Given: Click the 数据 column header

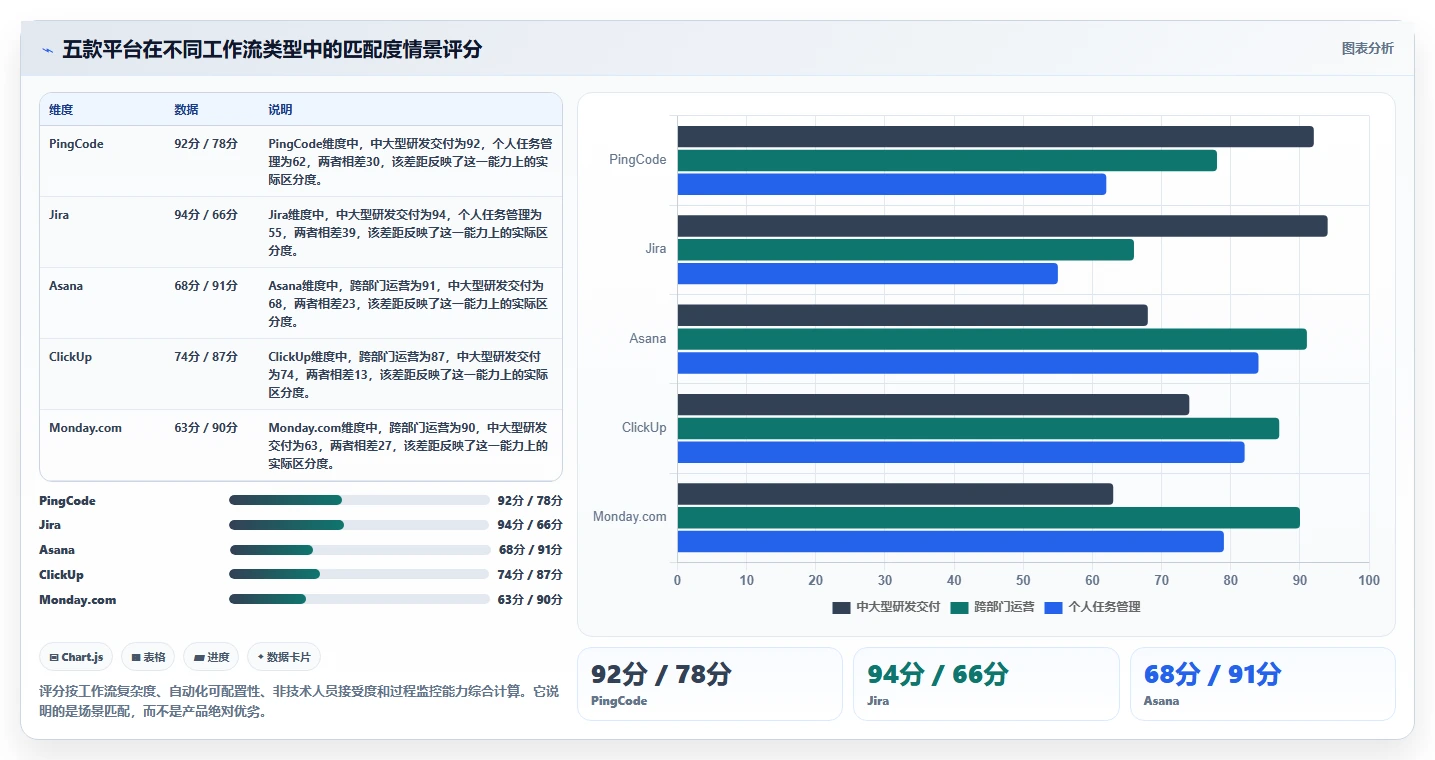Looking at the screenshot, I should tap(186, 110).
